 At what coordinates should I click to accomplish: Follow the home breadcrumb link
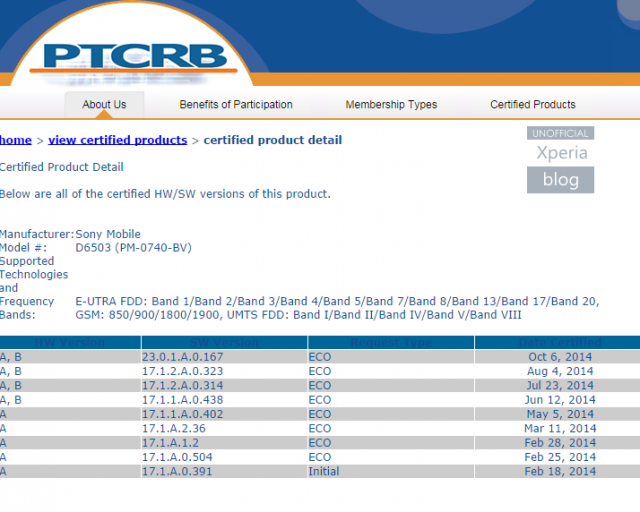coord(16,140)
